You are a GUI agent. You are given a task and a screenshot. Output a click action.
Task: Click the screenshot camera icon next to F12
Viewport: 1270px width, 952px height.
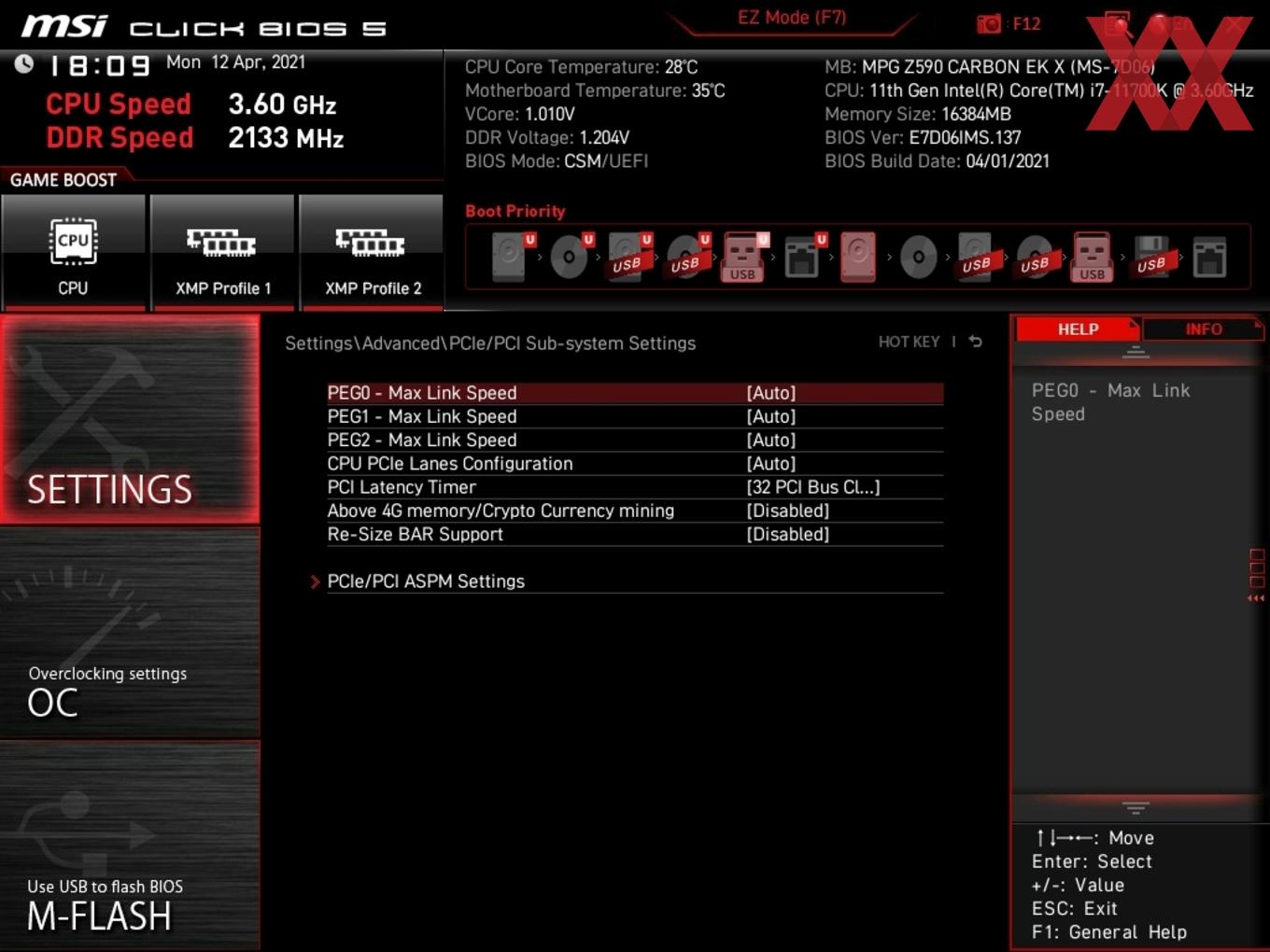click(988, 23)
